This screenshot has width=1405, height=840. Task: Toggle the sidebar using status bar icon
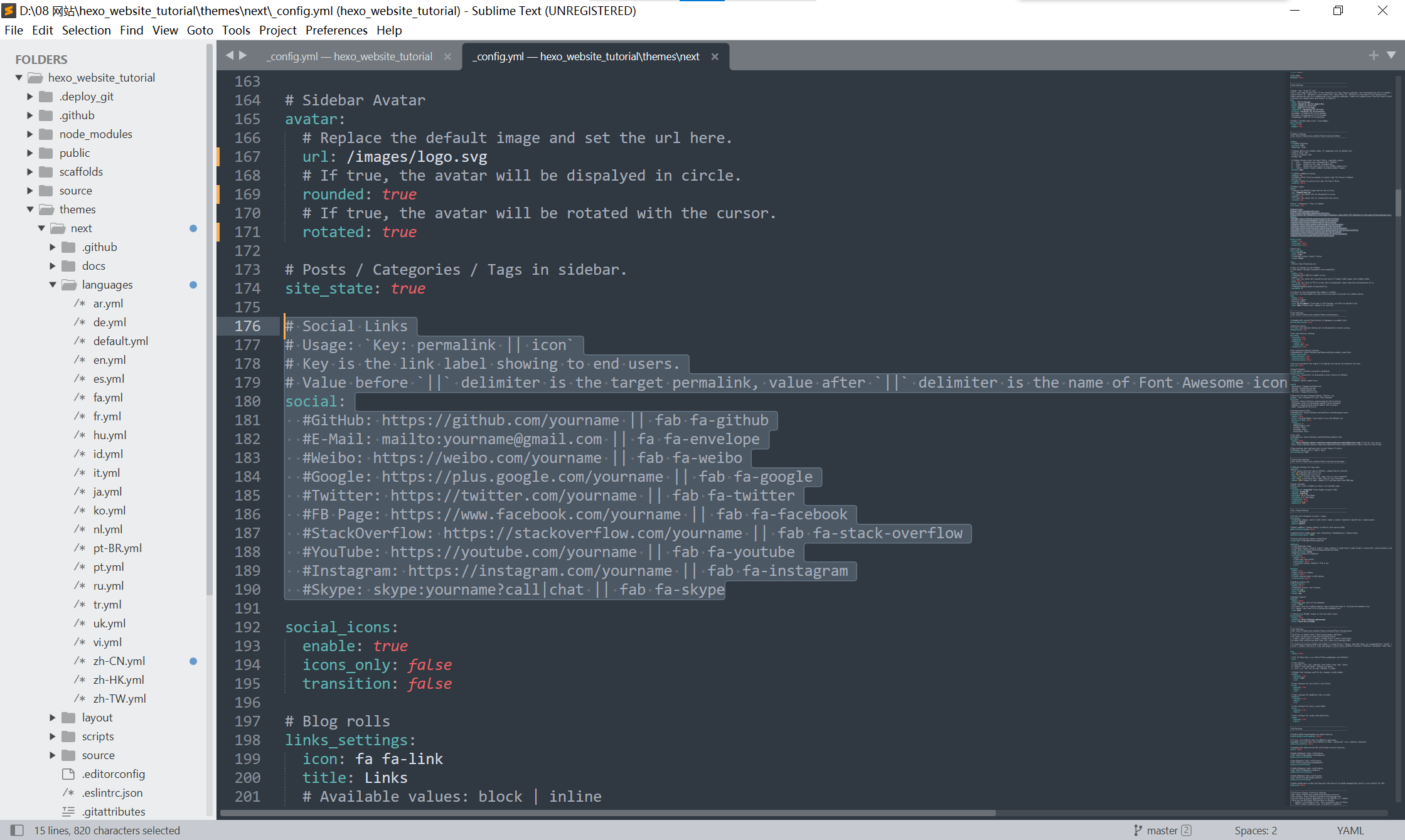click(17, 830)
